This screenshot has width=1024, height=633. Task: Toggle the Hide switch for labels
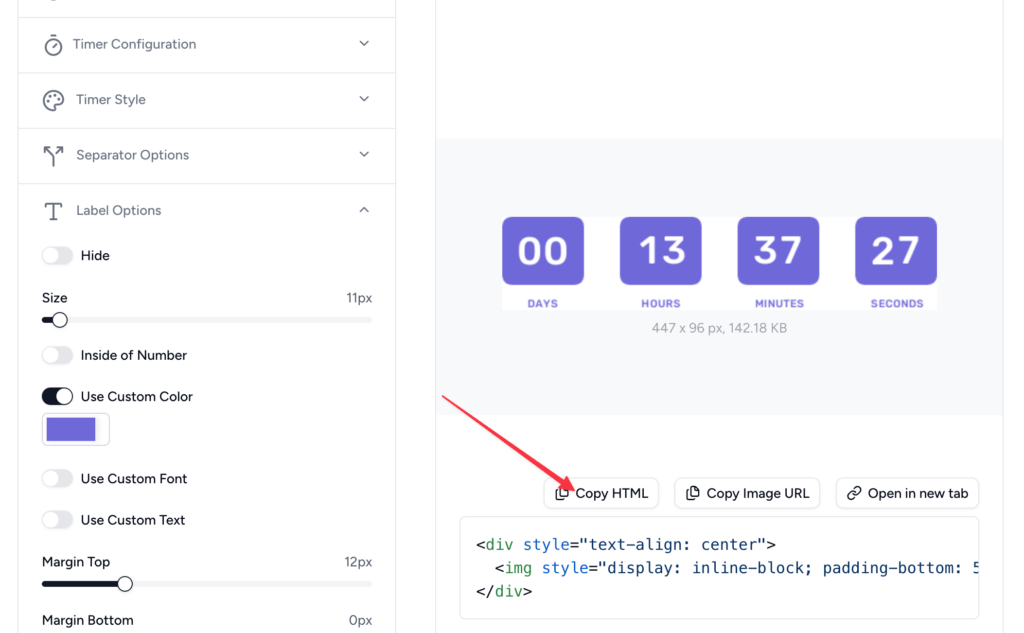[57, 255]
